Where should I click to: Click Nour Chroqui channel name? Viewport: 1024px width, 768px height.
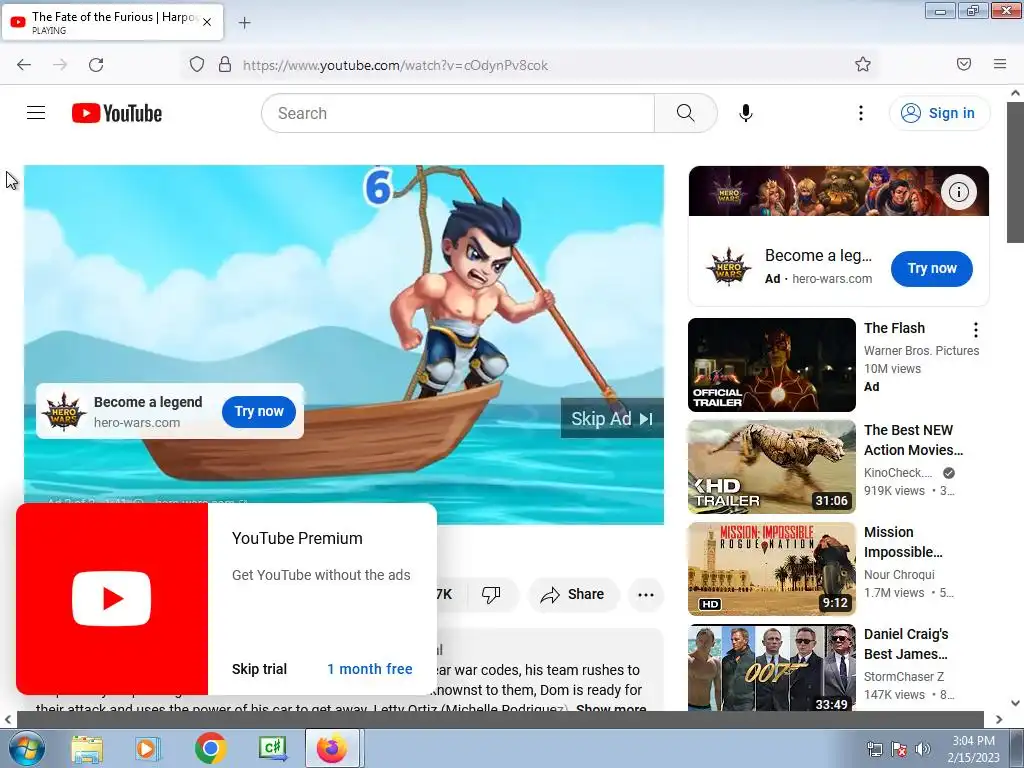coord(899,575)
